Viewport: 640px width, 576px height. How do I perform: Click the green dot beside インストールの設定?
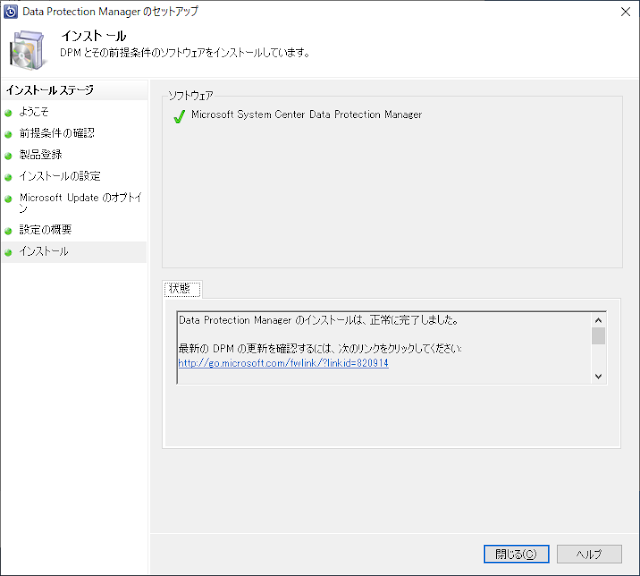8,178
